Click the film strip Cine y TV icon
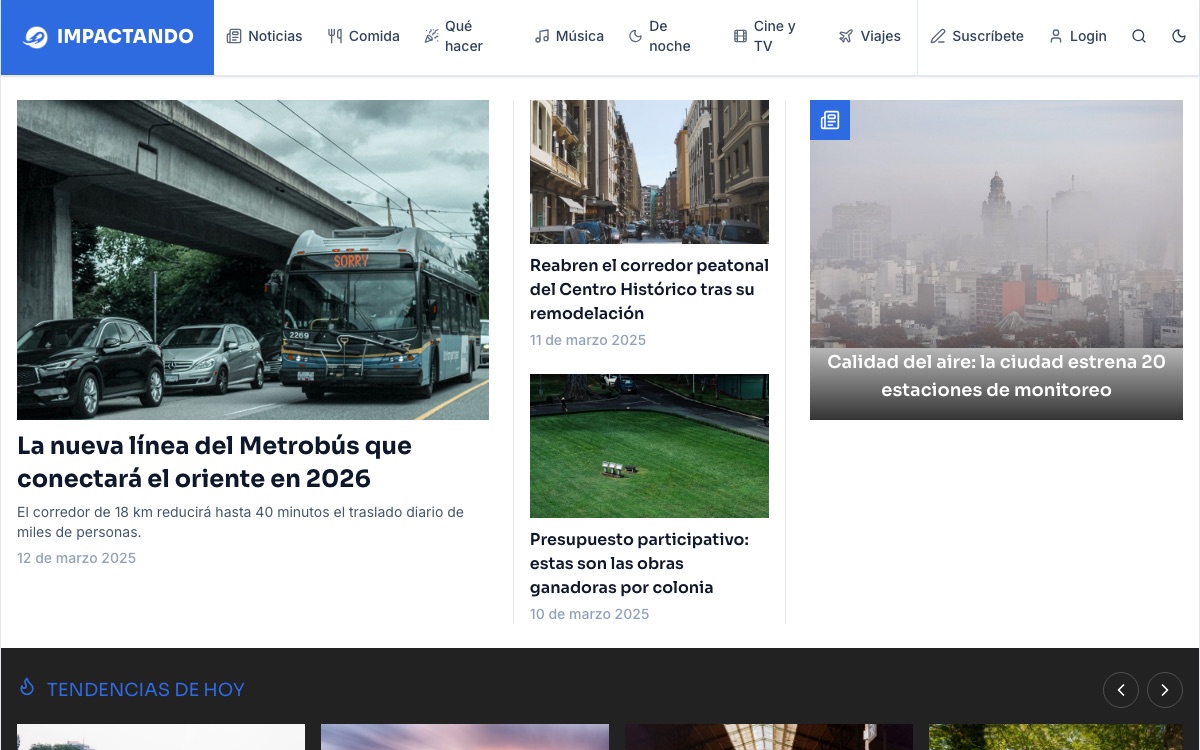The width and height of the screenshot is (1200, 750). coord(740,36)
